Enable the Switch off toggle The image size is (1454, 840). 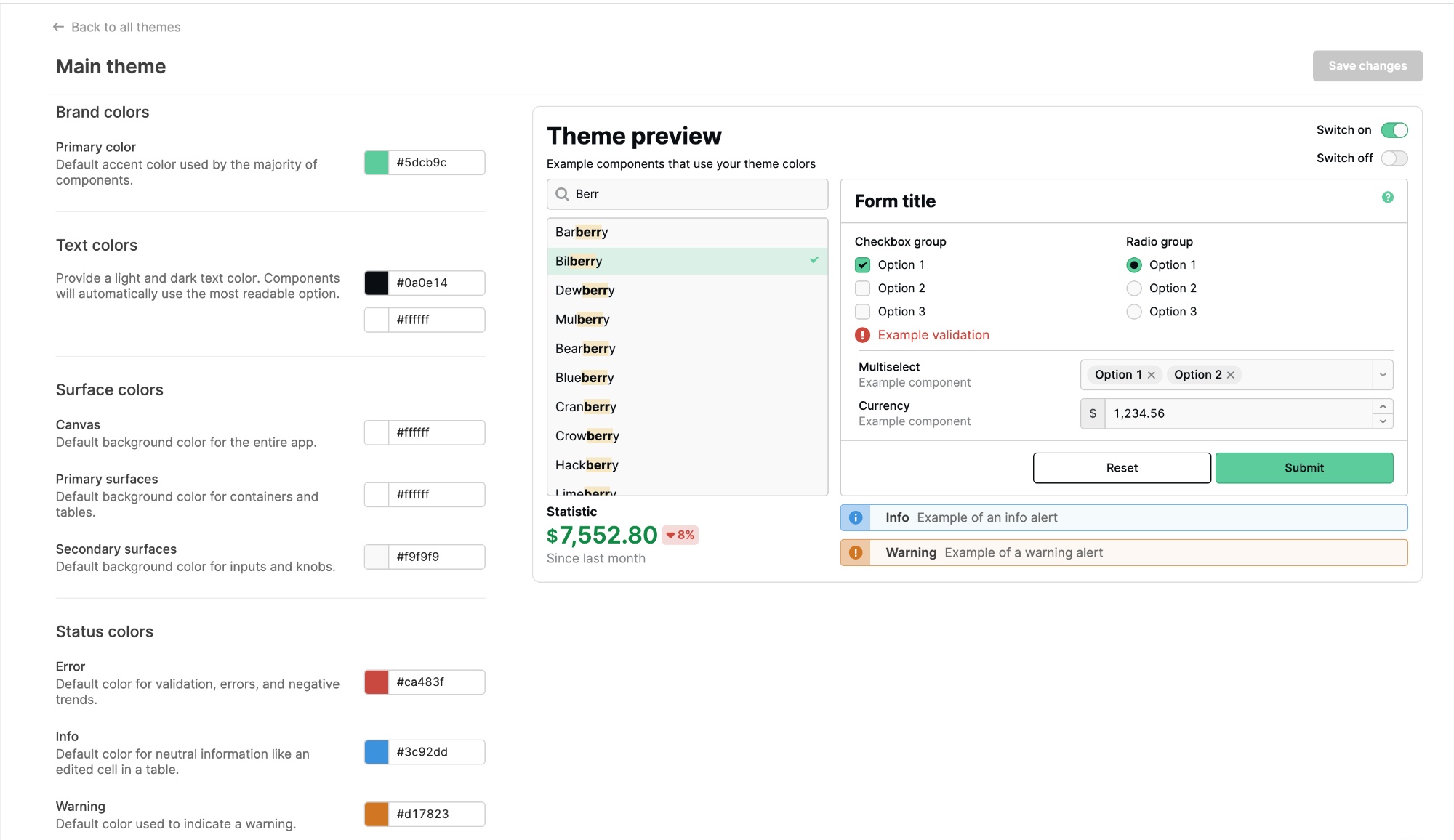point(1394,158)
